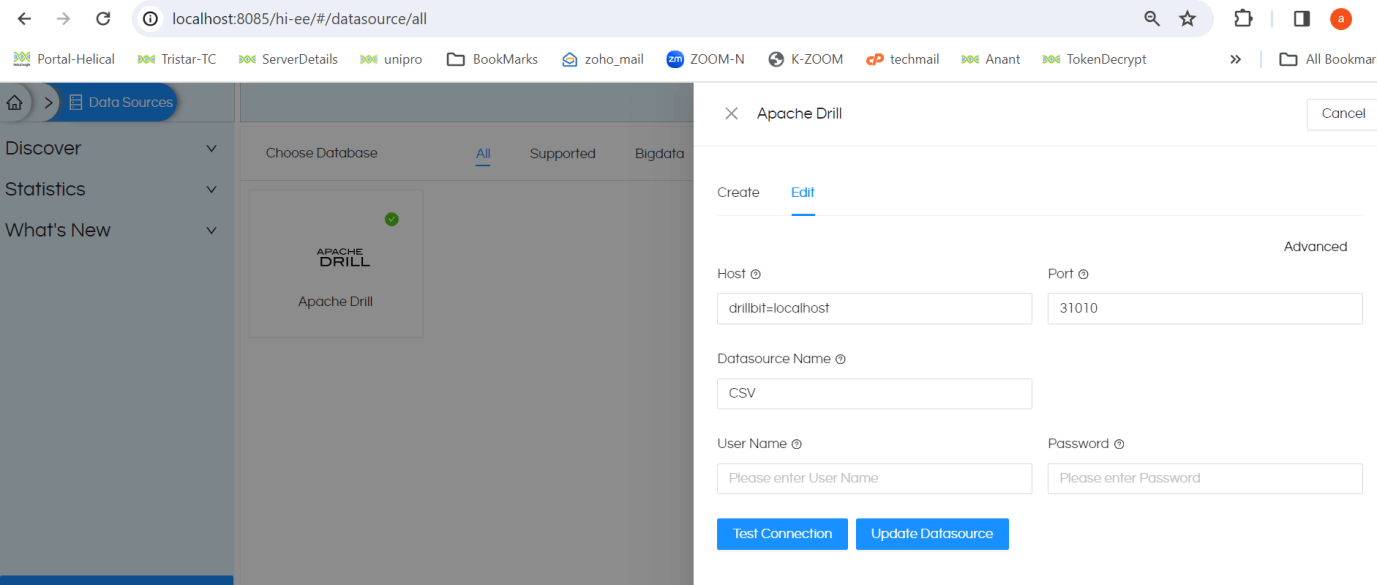The image size is (1377, 585).
Task: Open Tristar-TC bookmark
Action: pos(176,59)
